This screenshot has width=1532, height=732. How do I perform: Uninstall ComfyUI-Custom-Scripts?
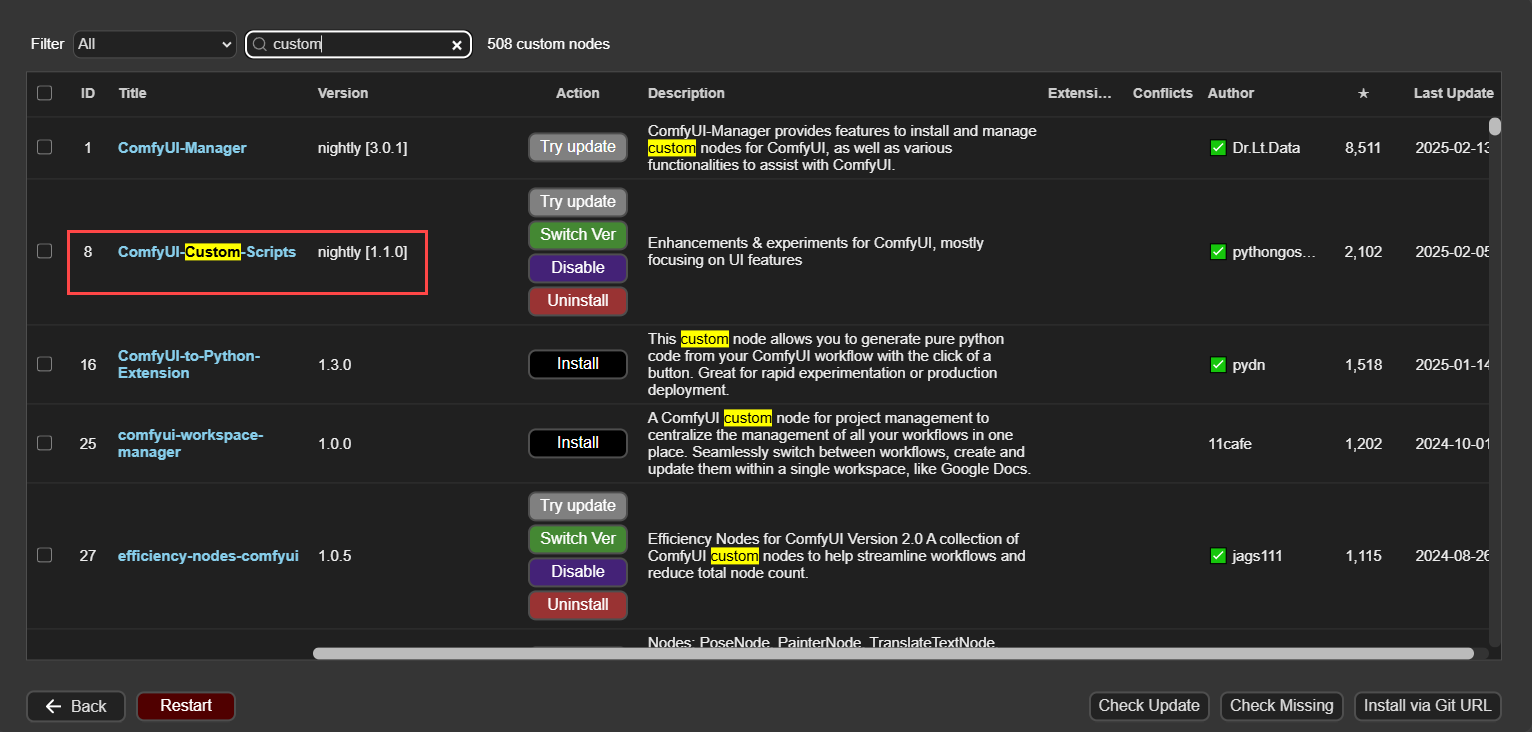point(578,301)
